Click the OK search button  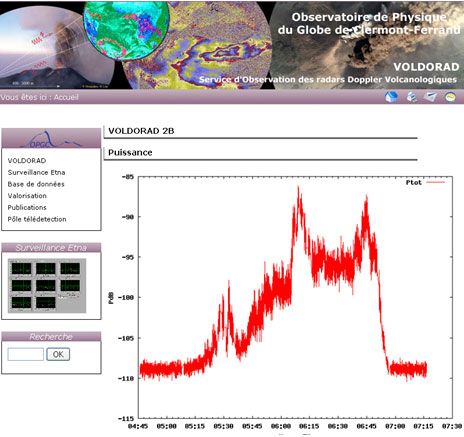(x=58, y=354)
